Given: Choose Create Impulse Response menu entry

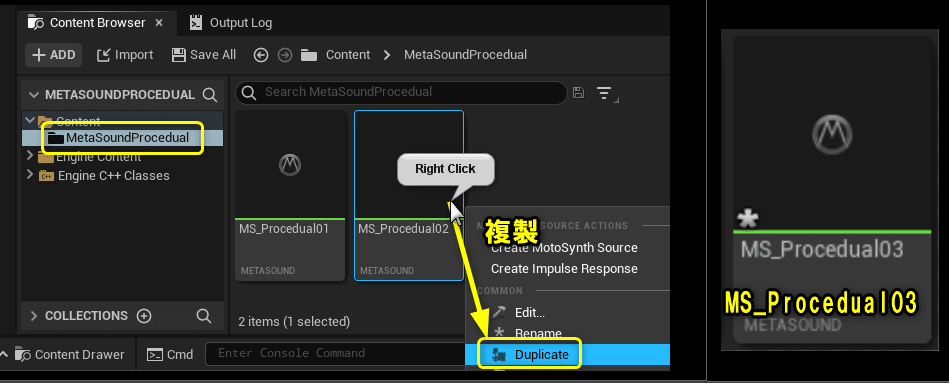Looking at the screenshot, I should pyautogui.click(x=564, y=269).
